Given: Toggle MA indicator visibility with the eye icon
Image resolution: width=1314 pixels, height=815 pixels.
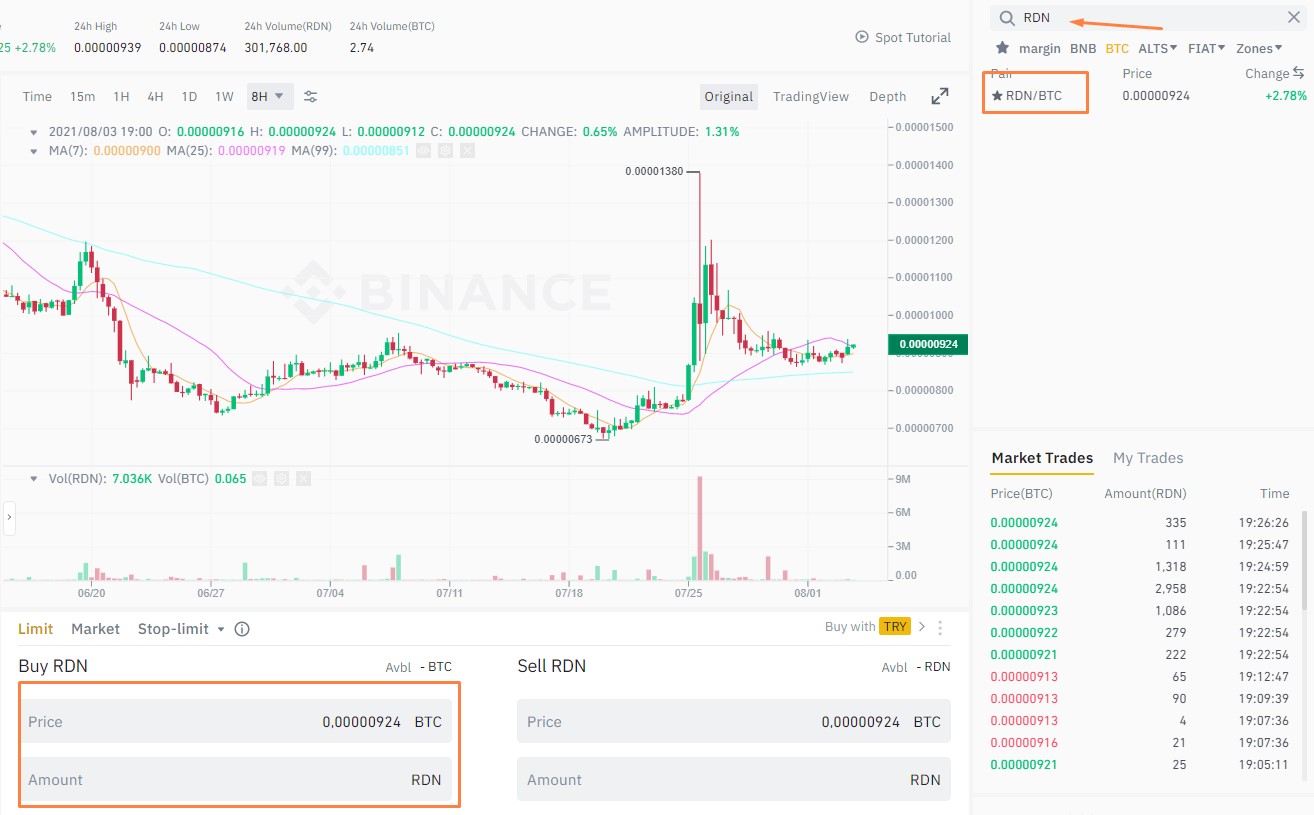Looking at the screenshot, I should coord(423,150).
